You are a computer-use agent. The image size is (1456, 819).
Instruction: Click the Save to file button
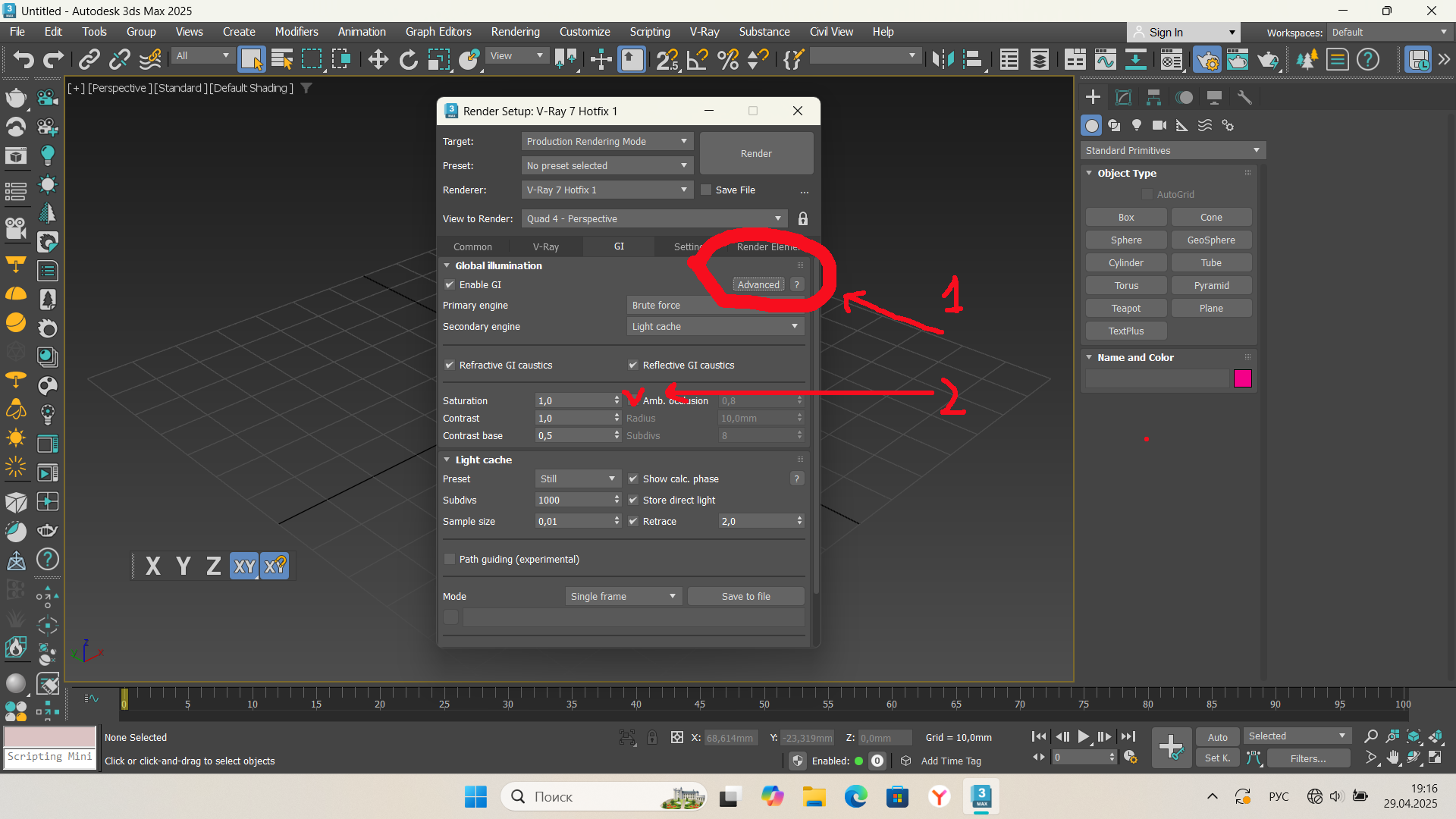[x=745, y=597]
